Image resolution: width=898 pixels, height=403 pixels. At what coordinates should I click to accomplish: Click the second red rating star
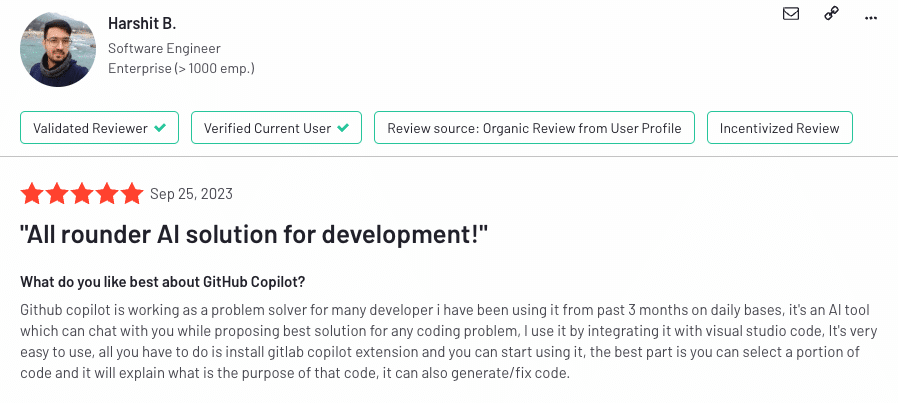coord(57,193)
